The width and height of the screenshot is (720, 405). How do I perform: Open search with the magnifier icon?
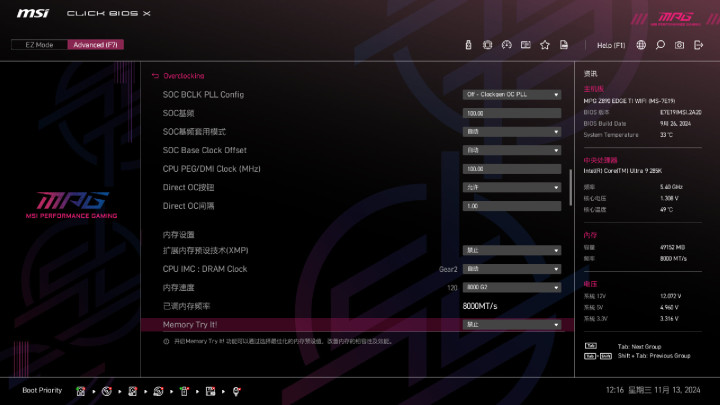pos(660,45)
